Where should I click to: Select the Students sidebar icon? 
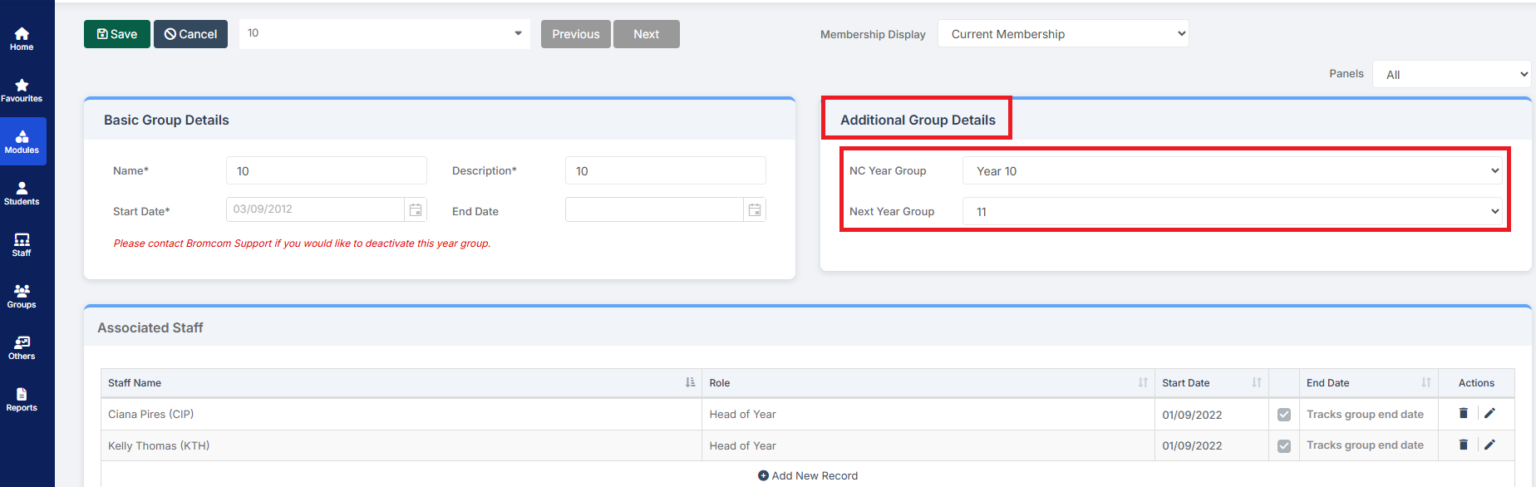(x=22, y=193)
